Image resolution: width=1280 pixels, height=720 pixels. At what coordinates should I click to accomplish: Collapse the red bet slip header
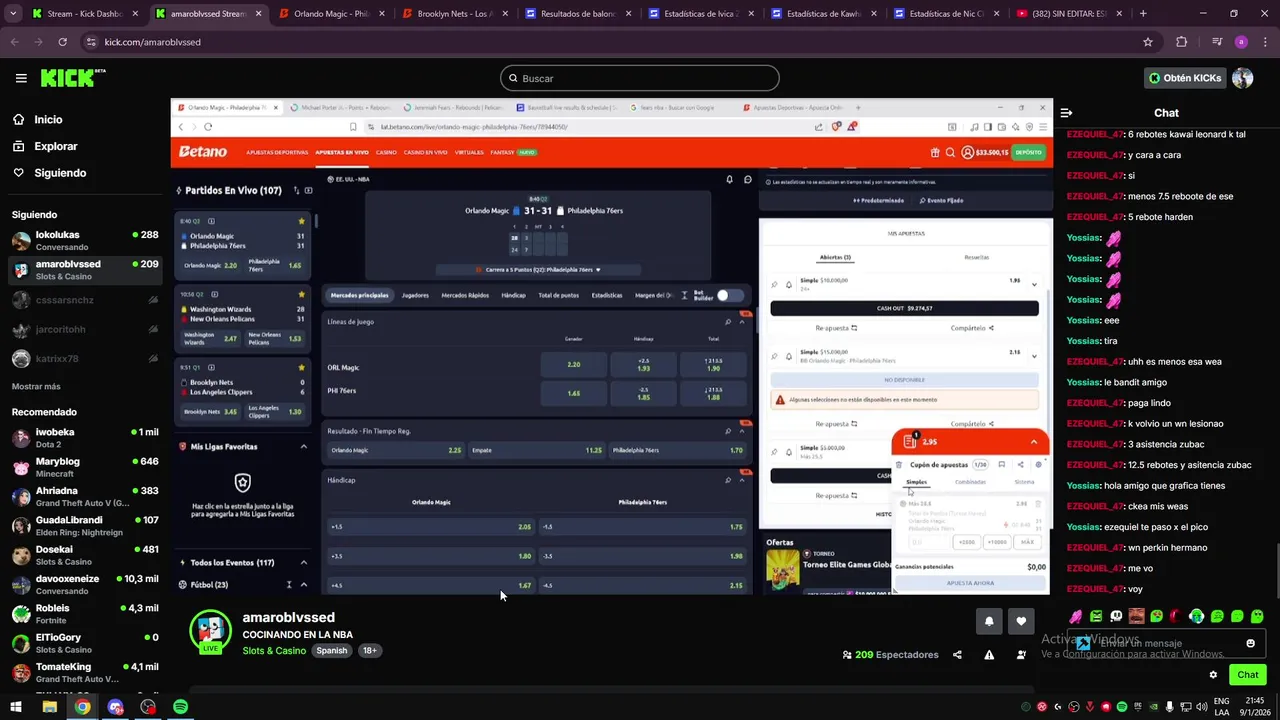click(x=1033, y=442)
